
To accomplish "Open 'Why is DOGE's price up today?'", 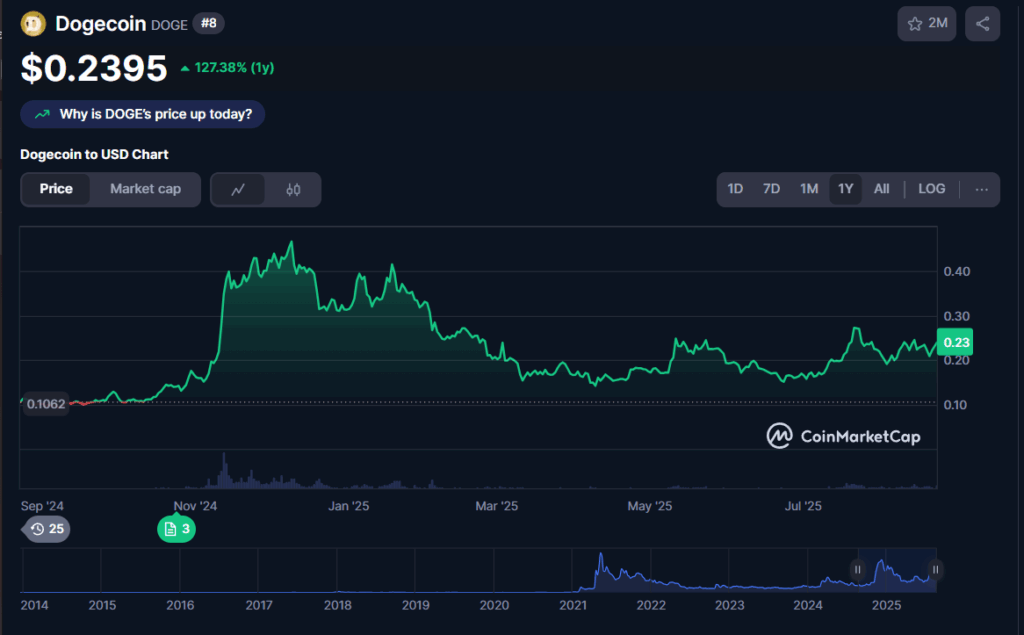I will click(x=142, y=114).
